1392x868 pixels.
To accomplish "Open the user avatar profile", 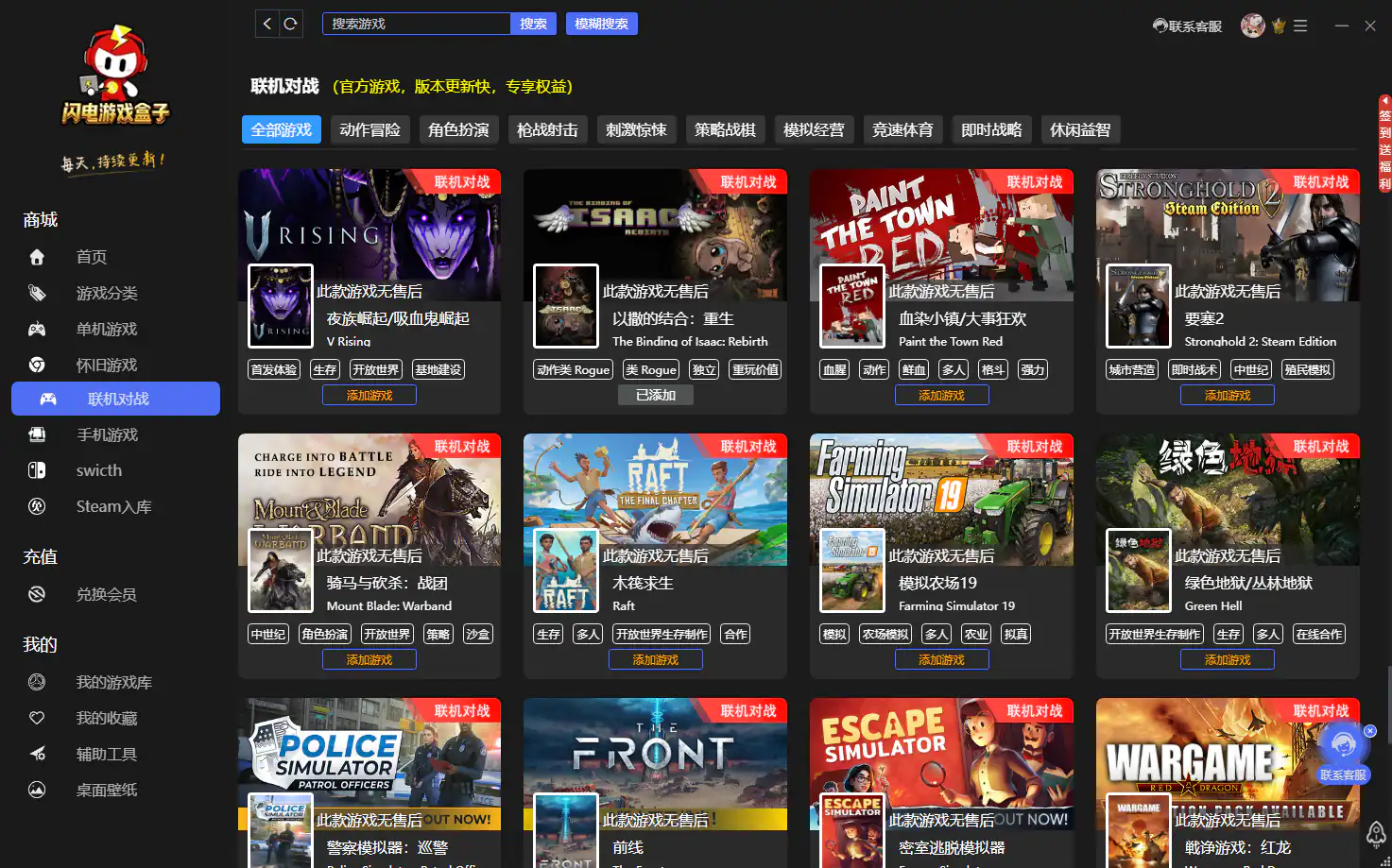I will pos(1253,26).
